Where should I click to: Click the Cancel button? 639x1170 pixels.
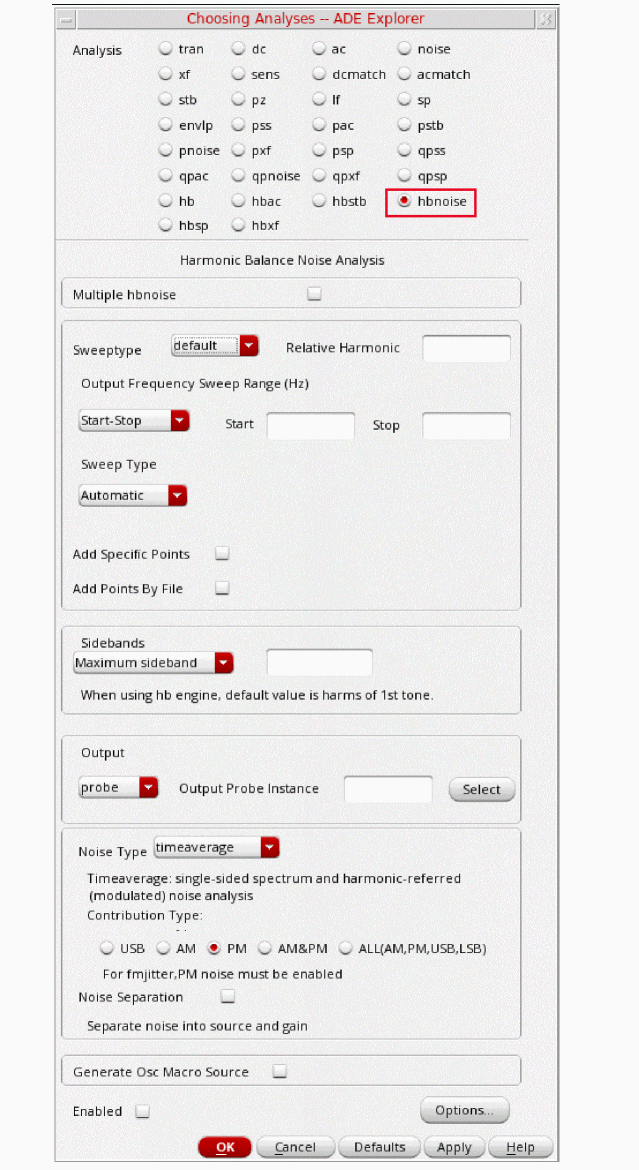tap(295, 1148)
